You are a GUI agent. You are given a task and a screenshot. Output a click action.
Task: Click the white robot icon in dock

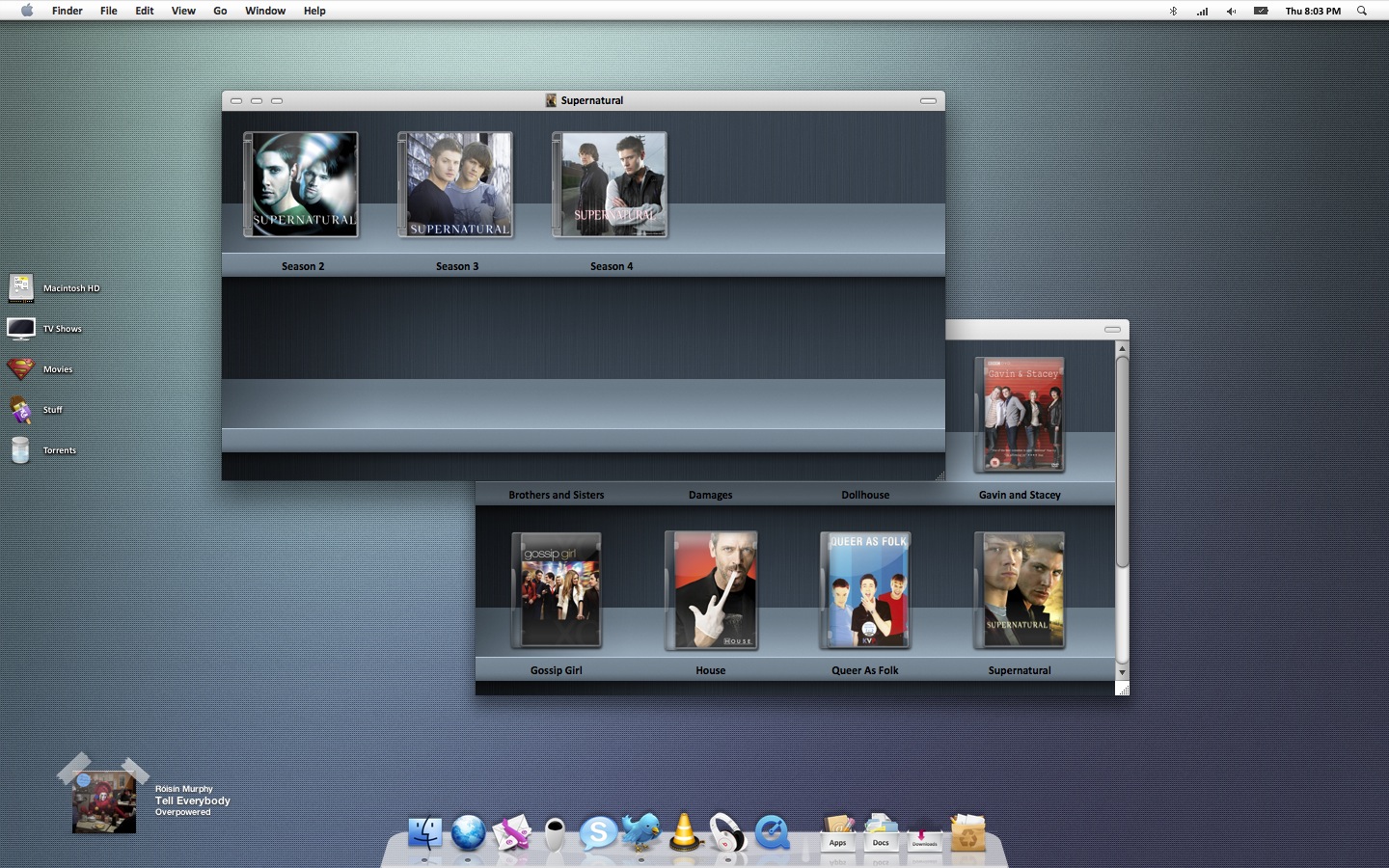click(x=555, y=833)
